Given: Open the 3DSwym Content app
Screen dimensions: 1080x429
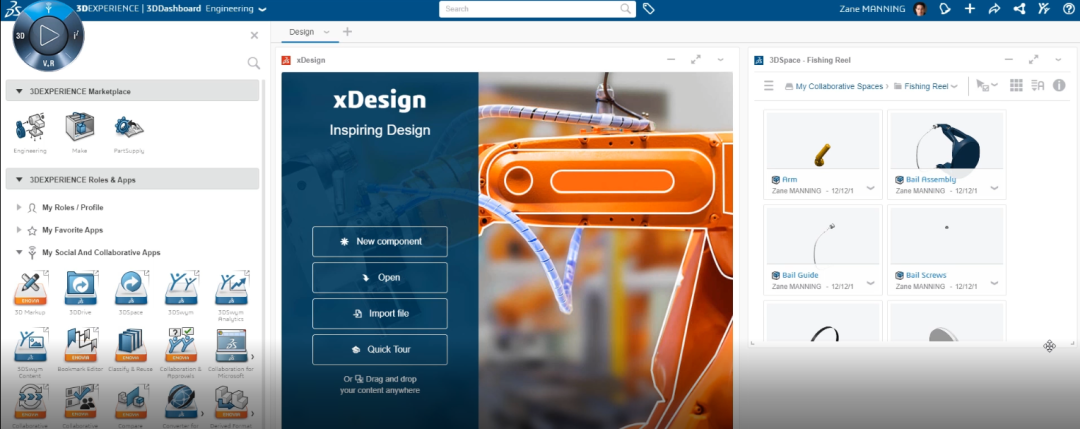Looking at the screenshot, I should point(30,345).
